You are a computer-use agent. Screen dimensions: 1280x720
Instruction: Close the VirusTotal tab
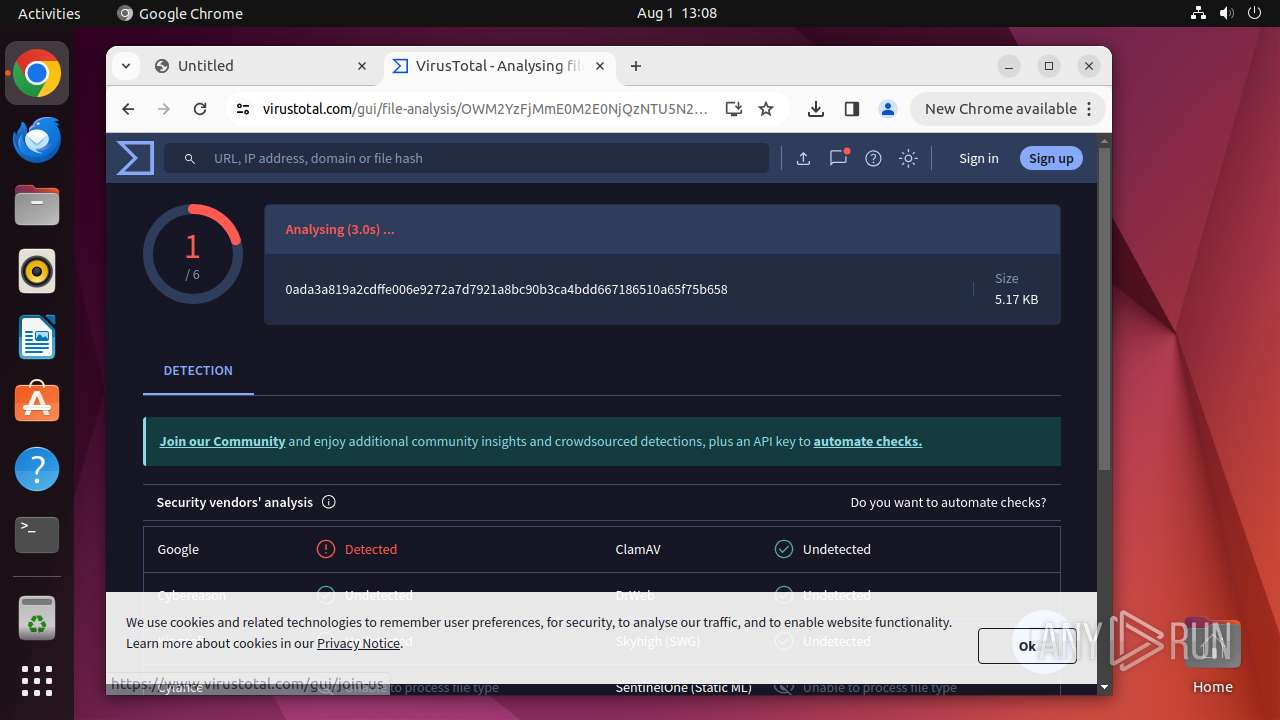coord(600,66)
